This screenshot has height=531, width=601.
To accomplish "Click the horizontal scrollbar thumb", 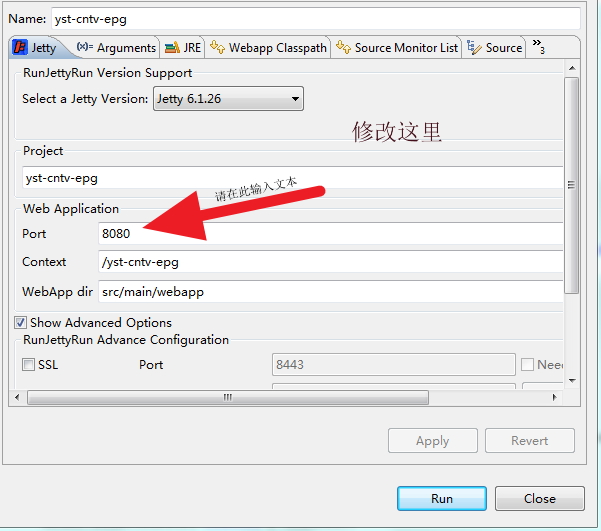I will coord(228,397).
